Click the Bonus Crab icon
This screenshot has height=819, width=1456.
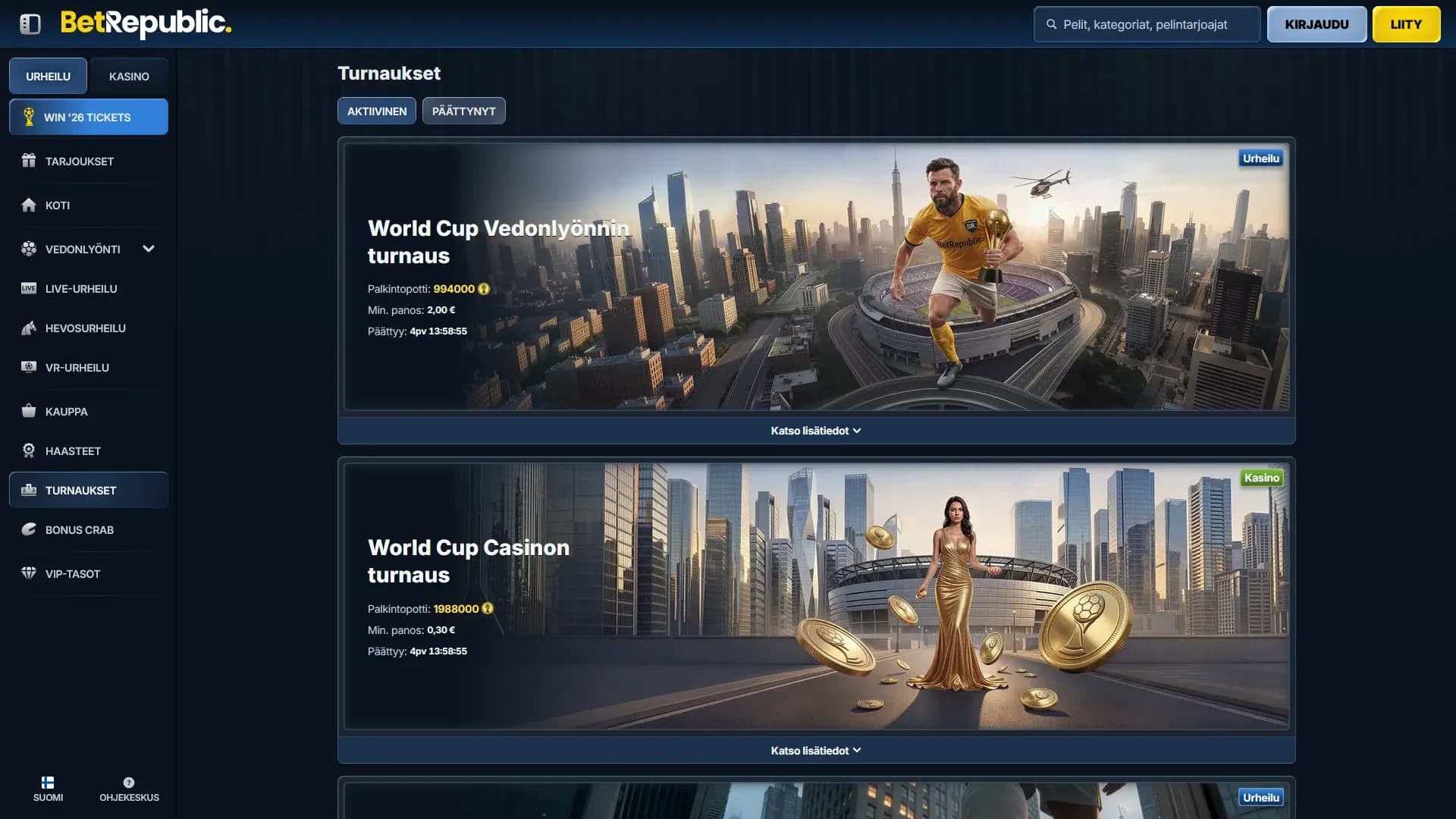click(29, 529)
